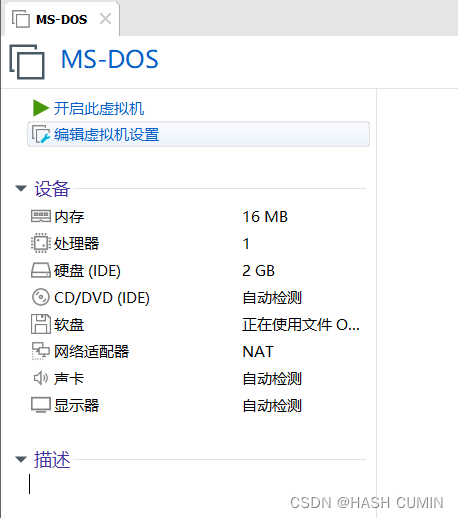The width and height of the screenshot is (458, 518).
Task: Close the MS-DOS tab
Action: [106, 19]
